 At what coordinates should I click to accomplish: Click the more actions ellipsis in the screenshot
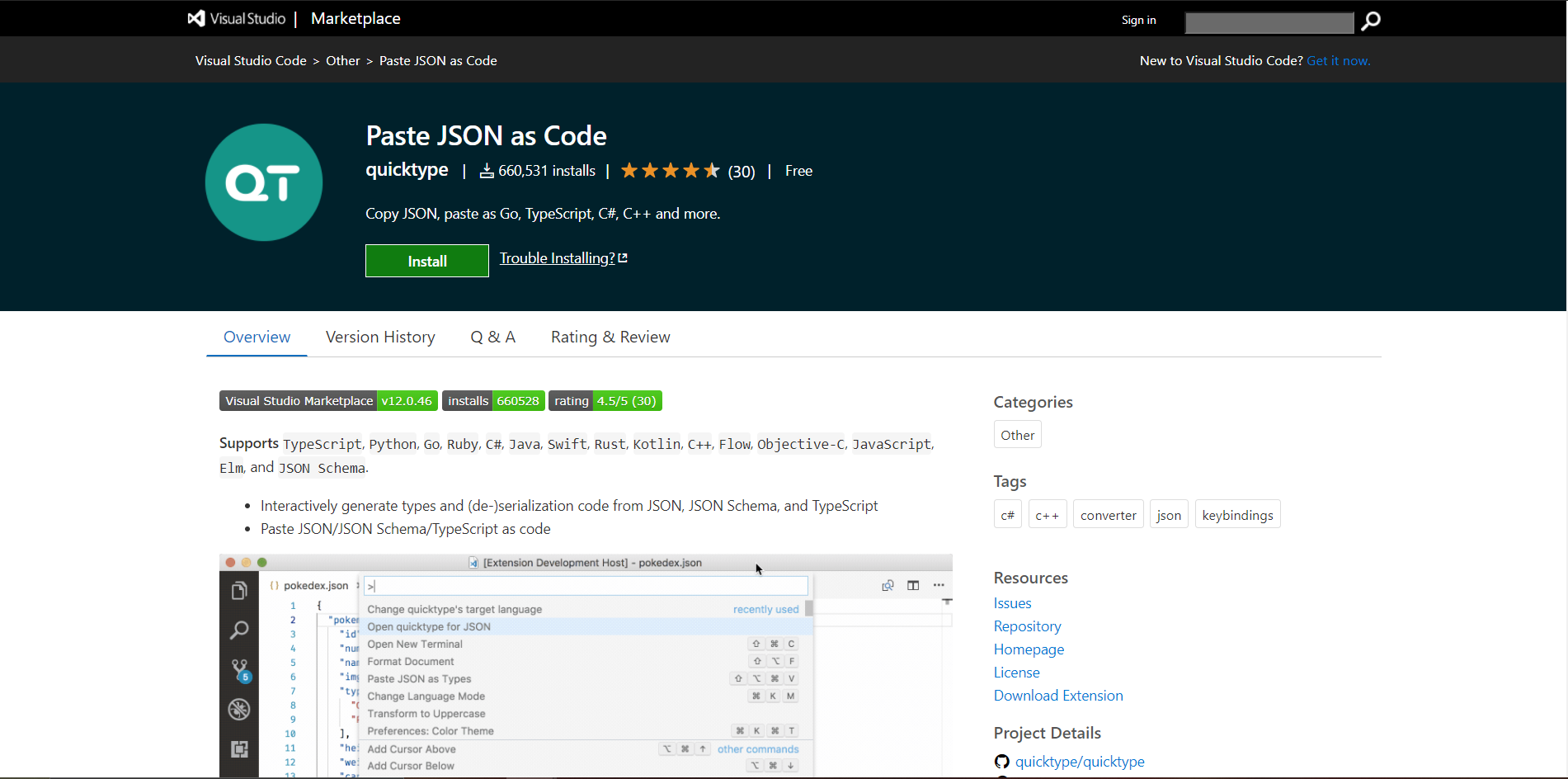pyautogui.click(x=939, y=585)
